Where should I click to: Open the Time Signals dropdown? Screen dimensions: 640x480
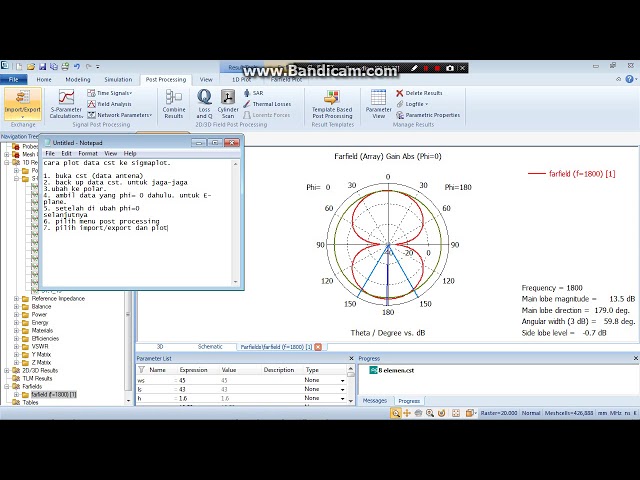pyautogui.click(x=110, y=93)
